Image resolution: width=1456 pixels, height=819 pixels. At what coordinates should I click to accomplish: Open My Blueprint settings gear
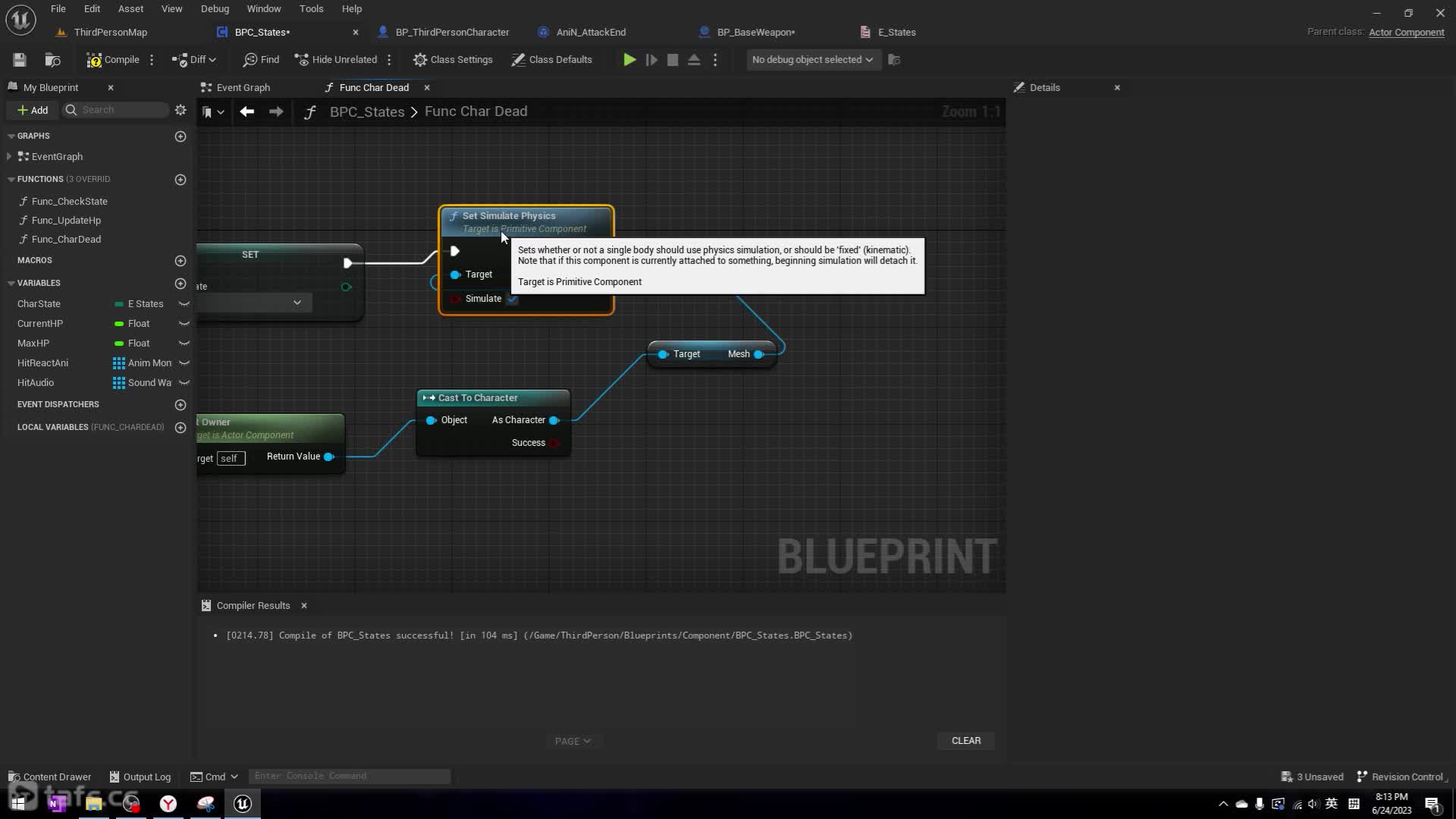180,110
